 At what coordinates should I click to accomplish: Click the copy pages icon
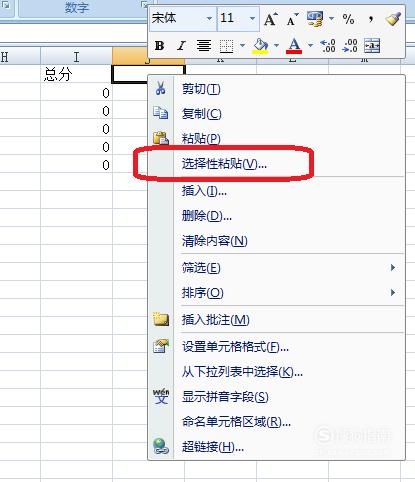click(x=161, y=113)
